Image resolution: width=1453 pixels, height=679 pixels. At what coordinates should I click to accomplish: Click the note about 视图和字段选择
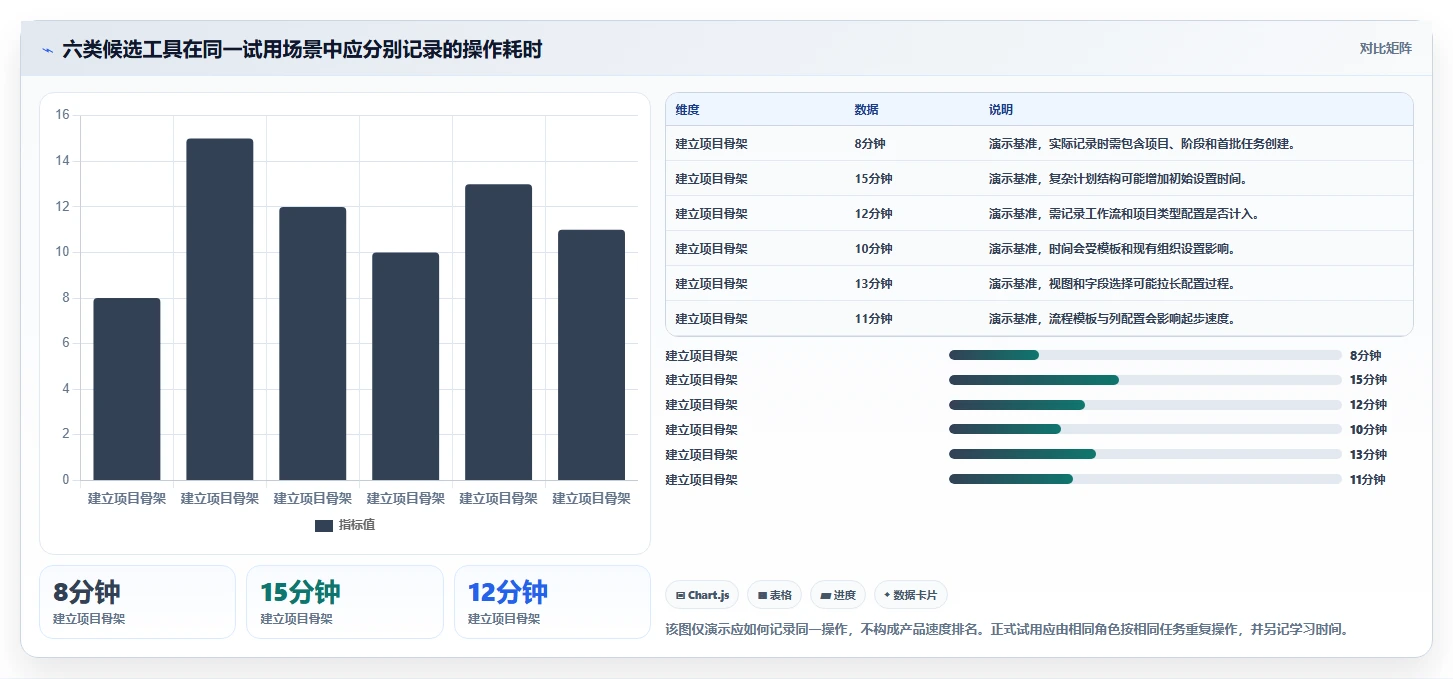pyautogui.click(x=1112, y=284)
